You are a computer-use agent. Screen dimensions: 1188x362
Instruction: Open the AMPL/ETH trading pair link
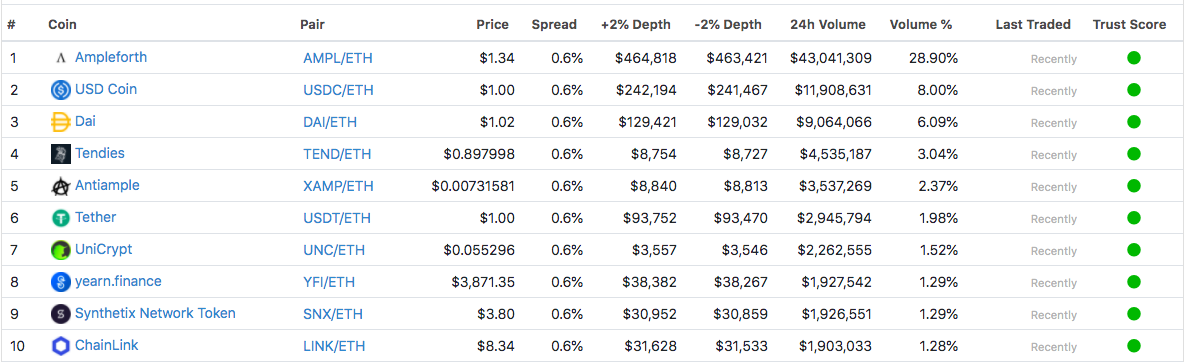pos(337,58)
